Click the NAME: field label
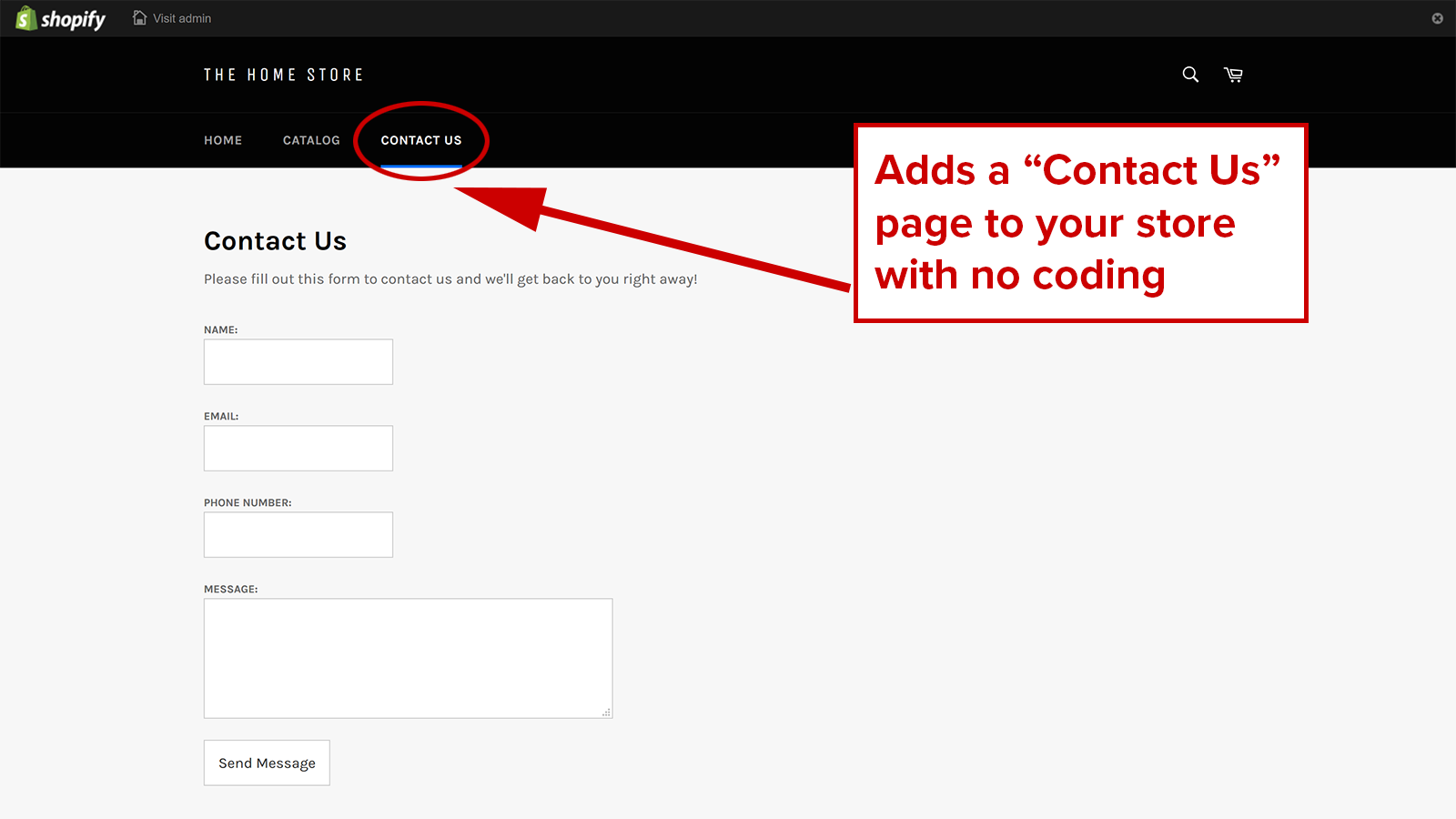Viewport: 1456px width, 819px height. [x=221, y=329]
